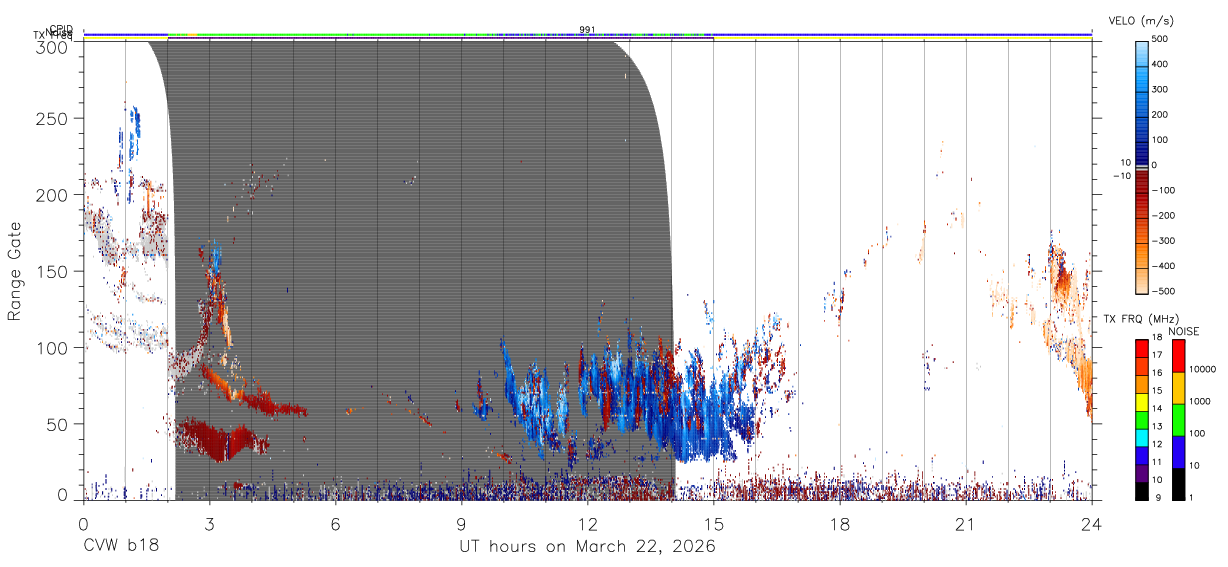This screenshot has height=567, width=1228.
Task: Select the black bottom segment of NOISE bar
Action: point(1178,484)
